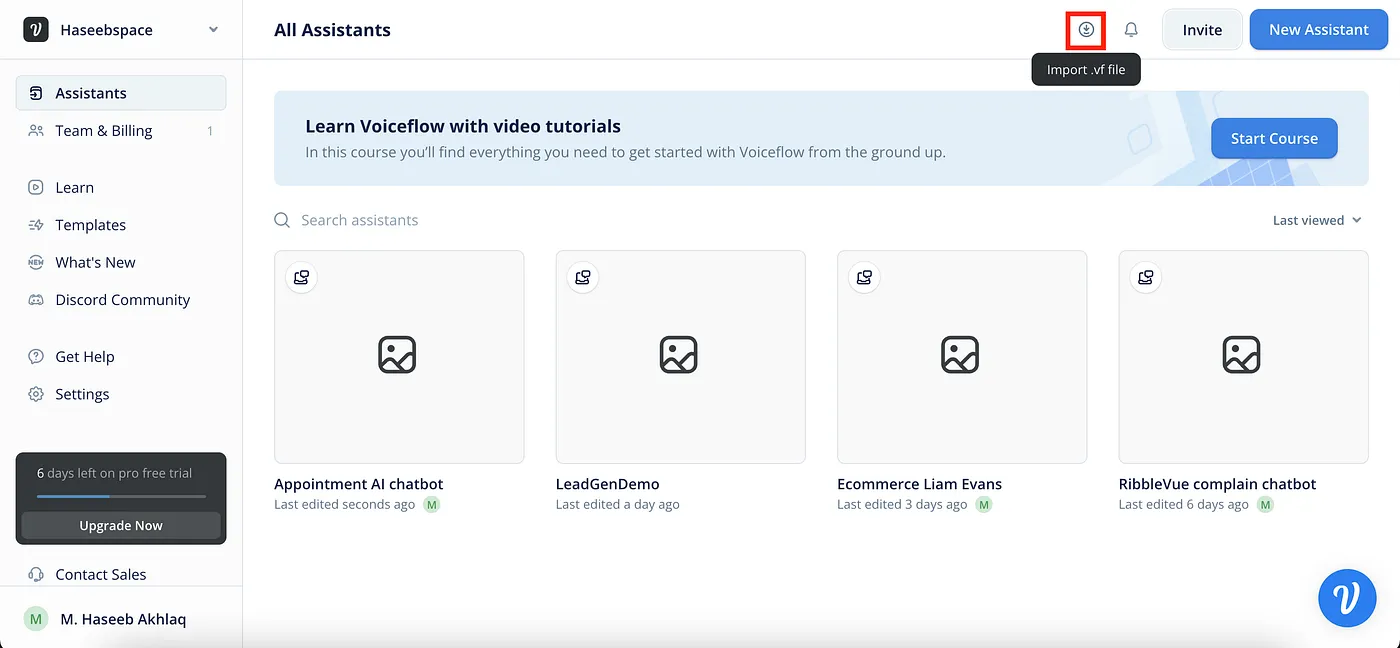Click the Invite button

click(1202, 30)
